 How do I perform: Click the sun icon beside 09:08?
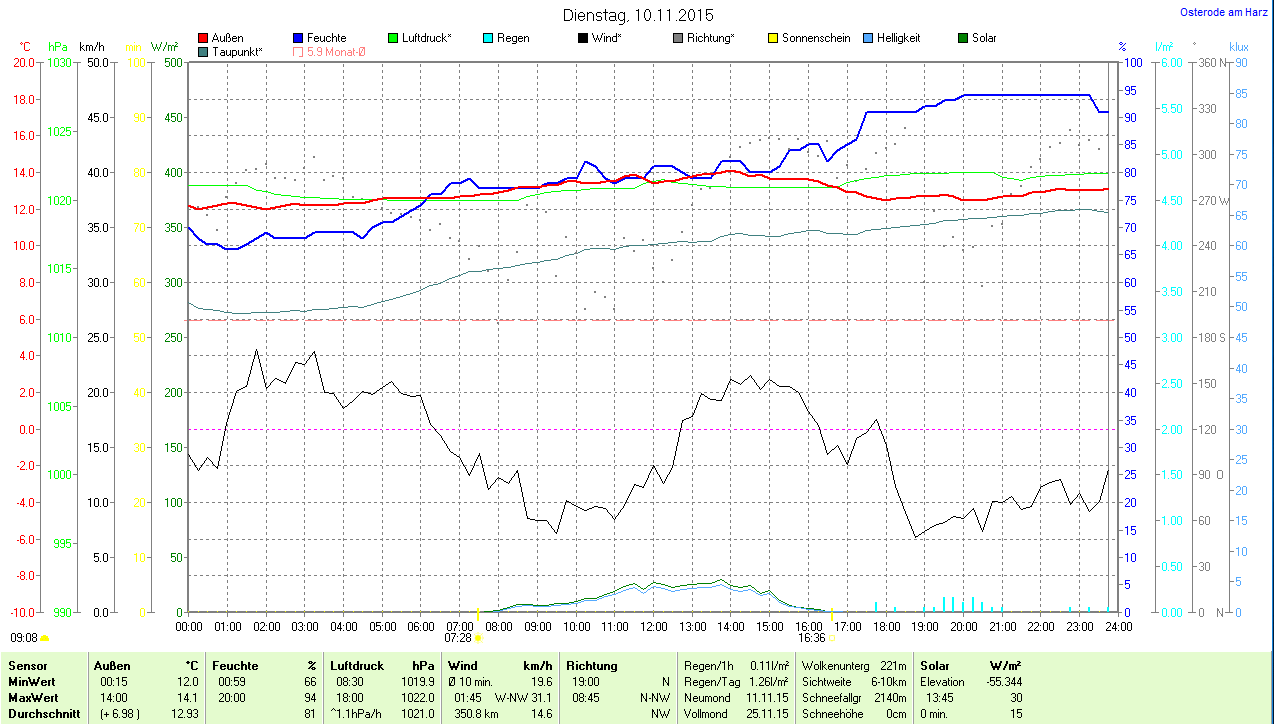click(x=44, y=637)
